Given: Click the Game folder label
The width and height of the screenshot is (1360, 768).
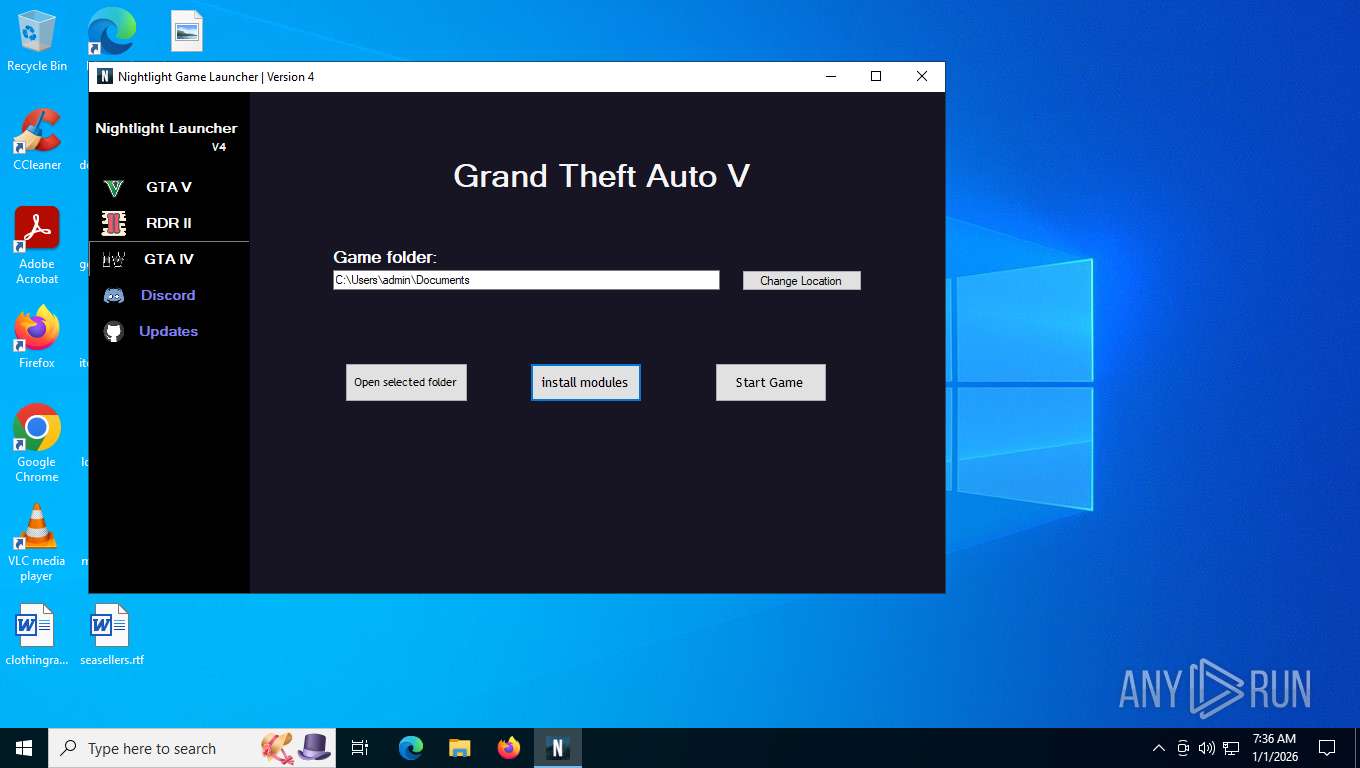Looking at the screenshot, I should point(385,257).
